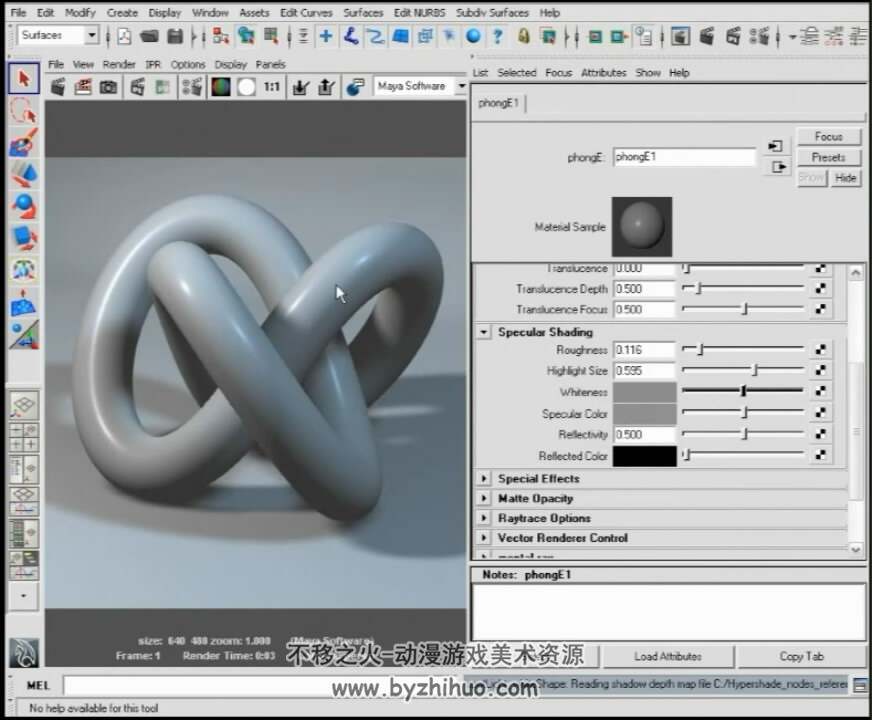
Task: Click the blue sphere icon in status line
Action: coord(473,37)
